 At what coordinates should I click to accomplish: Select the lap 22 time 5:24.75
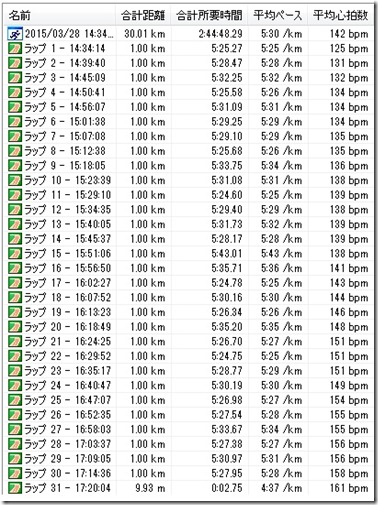(x=227, y=357)
